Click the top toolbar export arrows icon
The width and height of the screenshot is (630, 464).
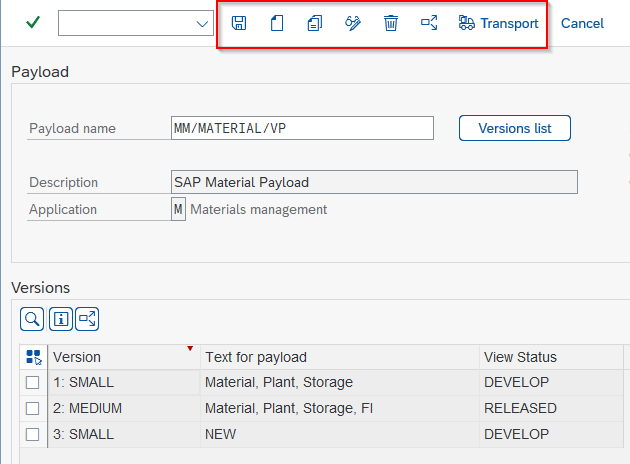click(x=429, y=23)
